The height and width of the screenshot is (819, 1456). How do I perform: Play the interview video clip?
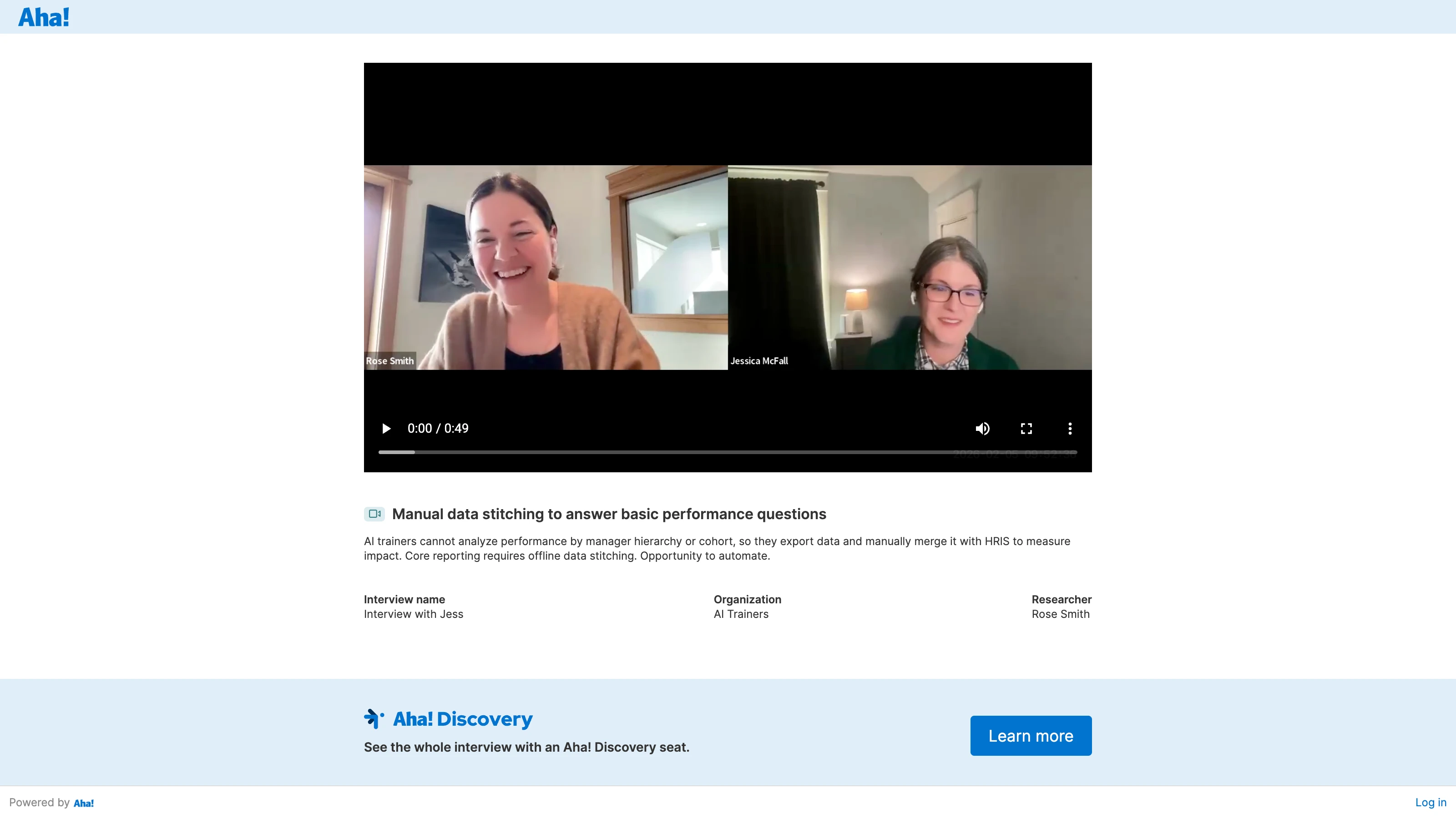[386, 429]
